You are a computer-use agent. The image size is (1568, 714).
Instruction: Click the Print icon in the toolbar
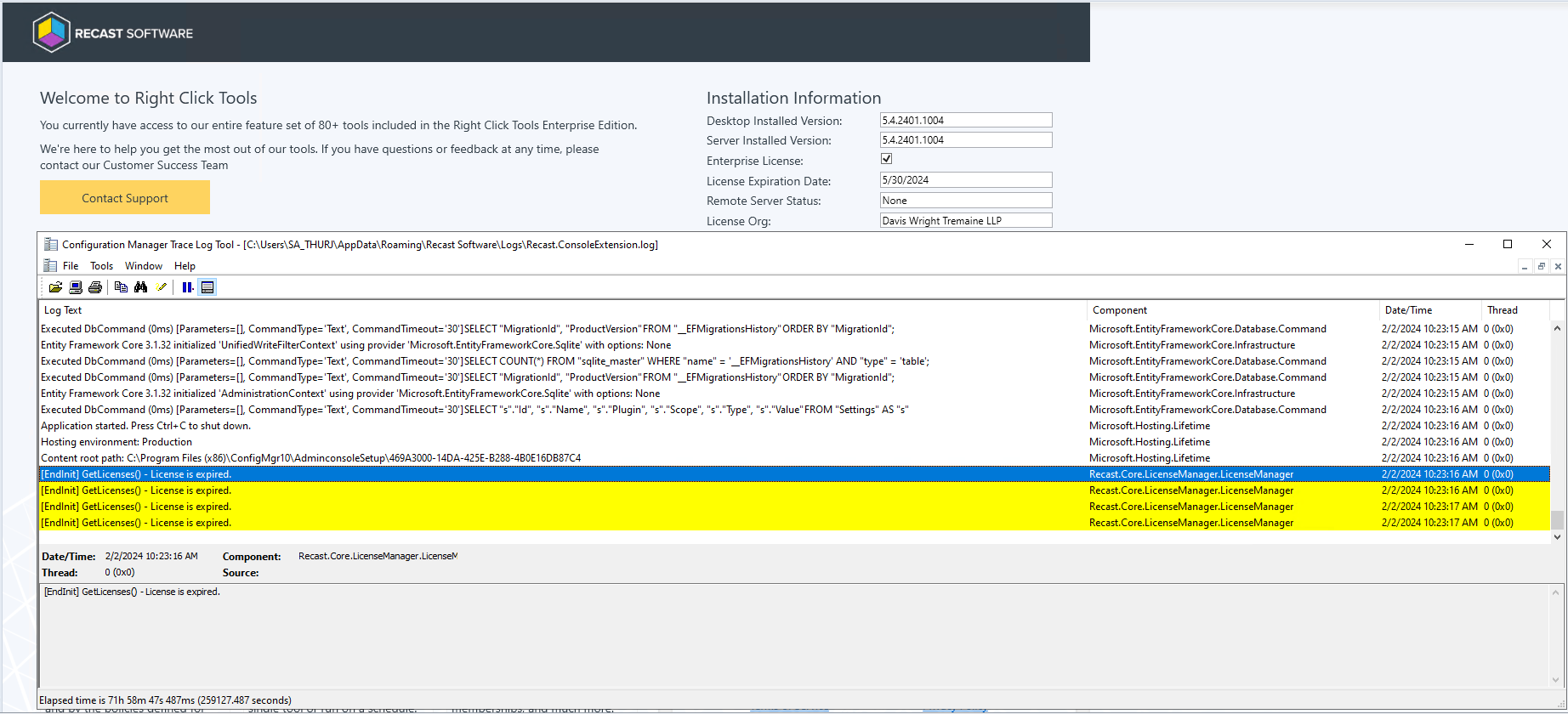click(x=95, y=287)
